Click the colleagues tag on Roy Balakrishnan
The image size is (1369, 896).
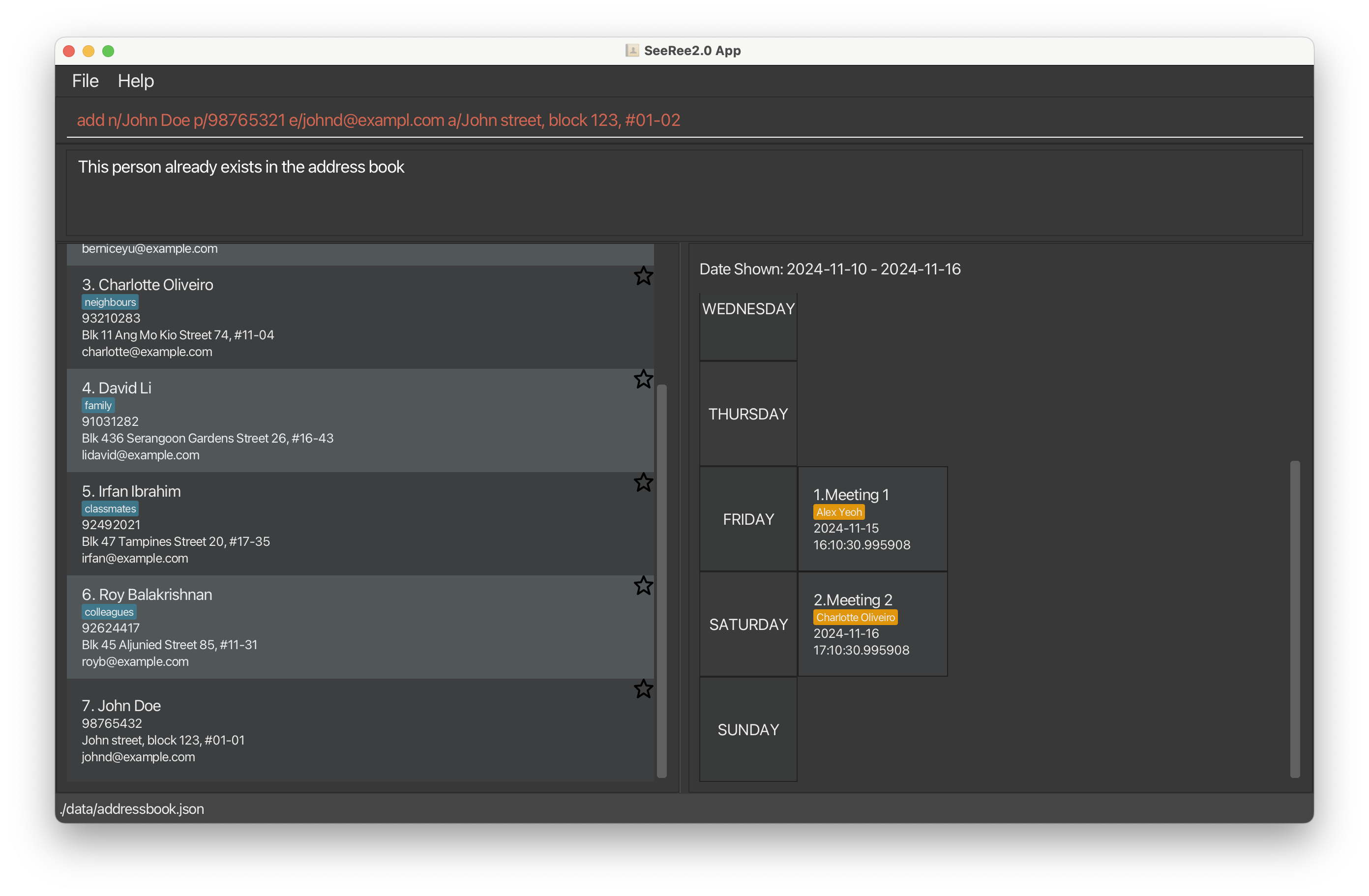pos(109,612)
